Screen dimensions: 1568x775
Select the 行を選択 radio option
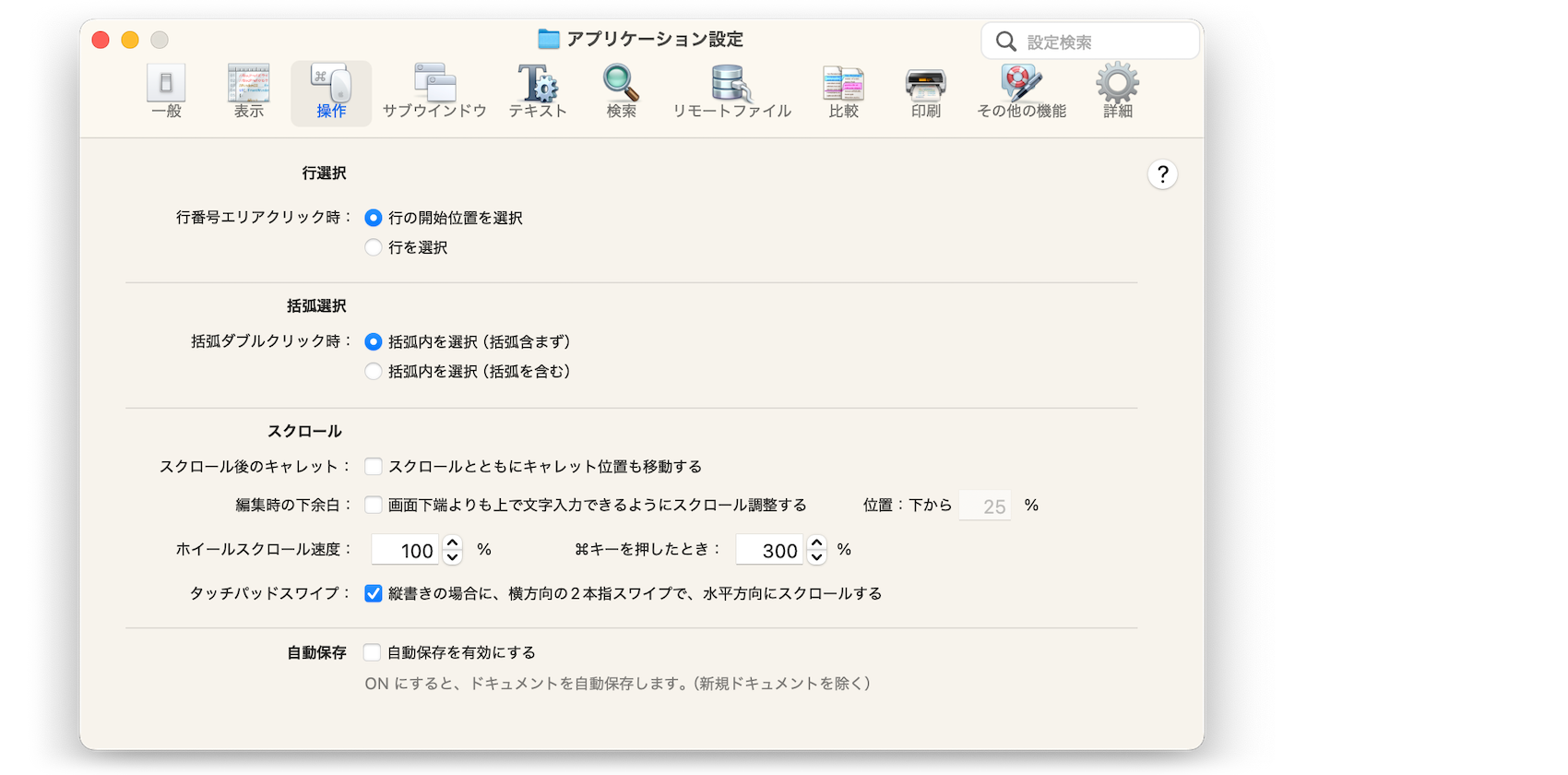click(x=374, y=247)
